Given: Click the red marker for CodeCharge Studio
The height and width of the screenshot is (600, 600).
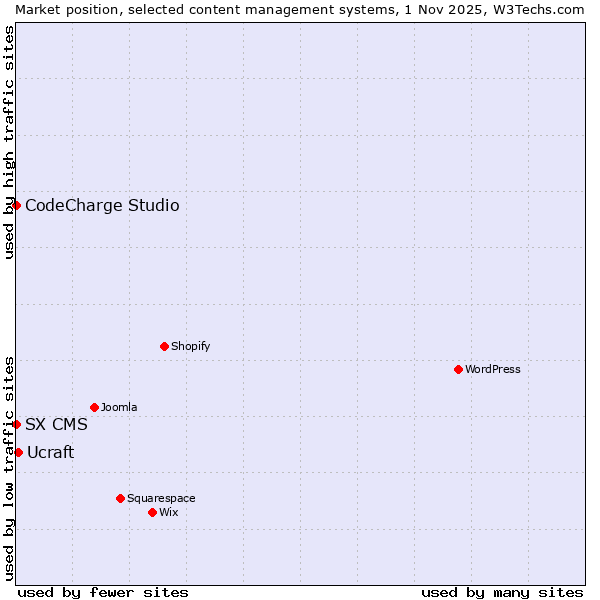Looking at the screenshot, I should [x=16, y=205].
